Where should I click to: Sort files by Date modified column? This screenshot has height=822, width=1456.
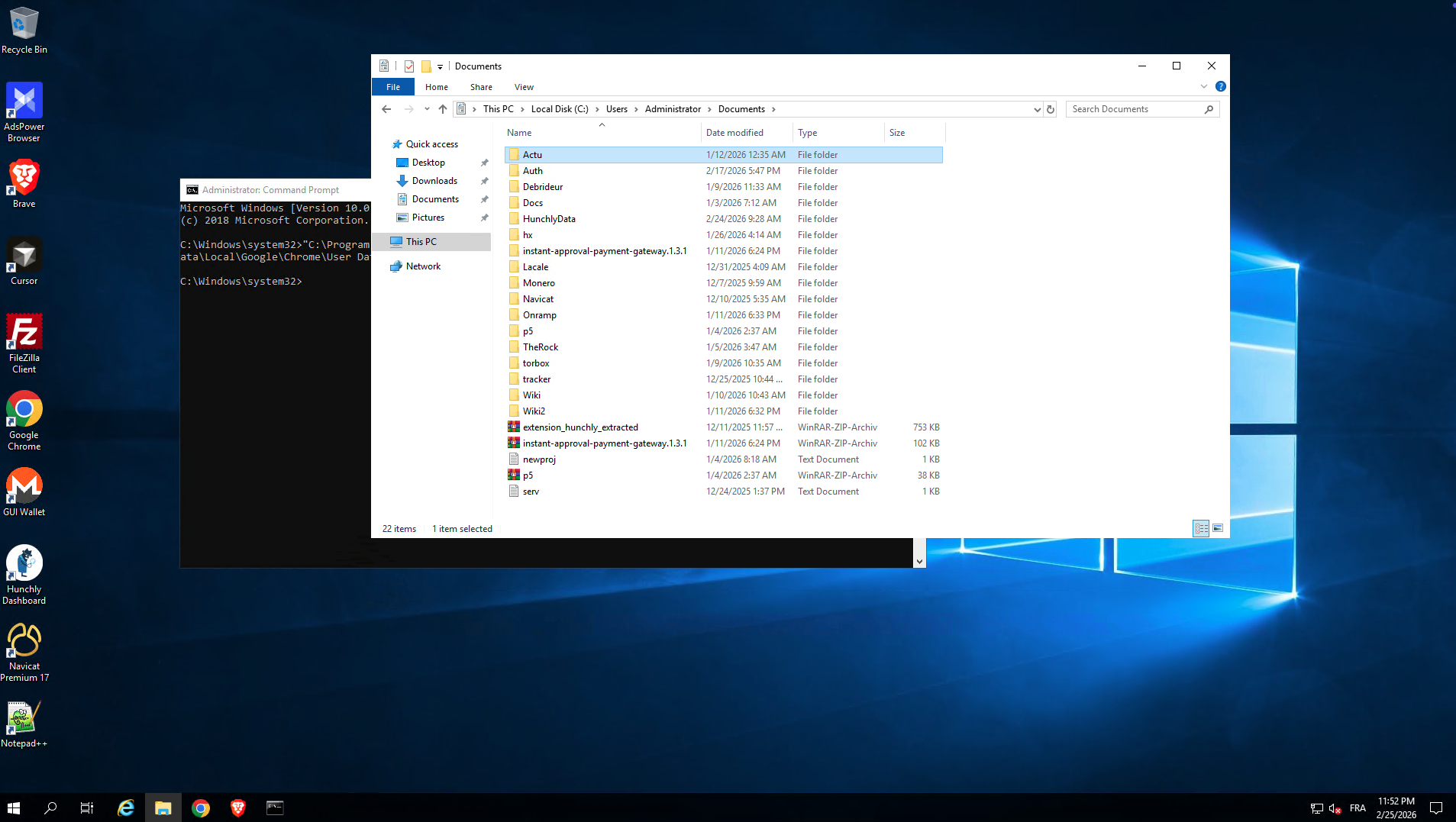pos(734,133)
